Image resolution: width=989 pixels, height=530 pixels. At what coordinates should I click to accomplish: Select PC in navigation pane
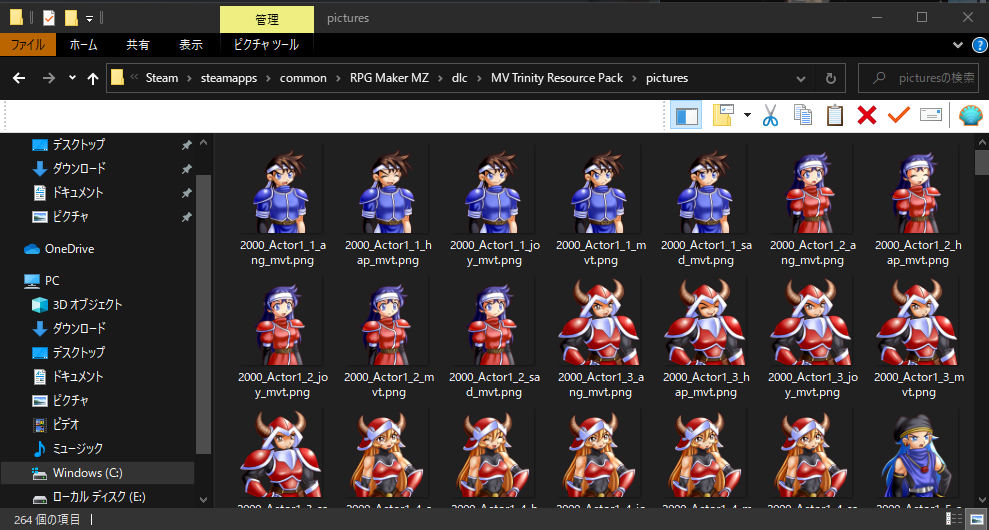point(52,280)
